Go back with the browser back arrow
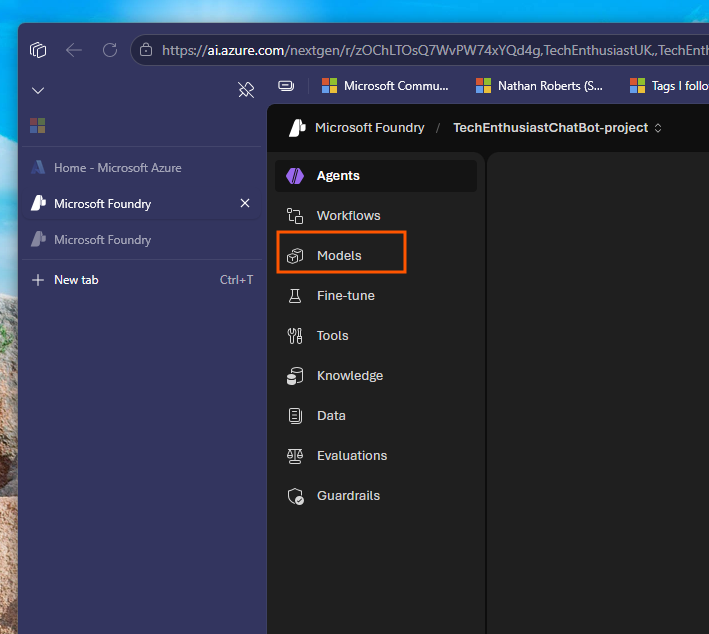The height and width of the screenshot is (634, 709). pyautogui.click(x=74, y=50)
